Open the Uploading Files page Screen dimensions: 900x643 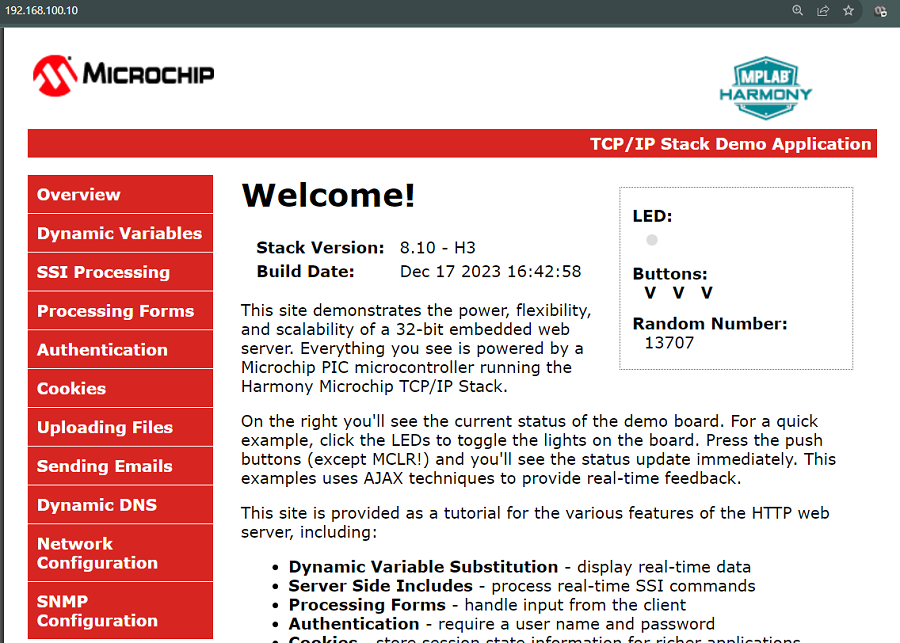pyautogui.click(x=120, y=427)
